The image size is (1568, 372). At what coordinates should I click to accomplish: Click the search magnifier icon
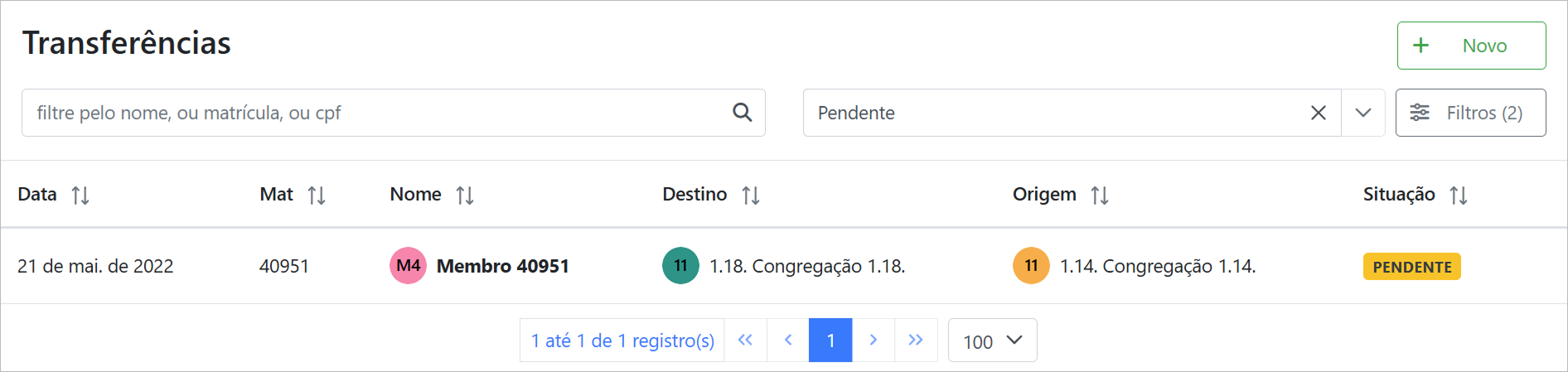(x=742, y=113)
